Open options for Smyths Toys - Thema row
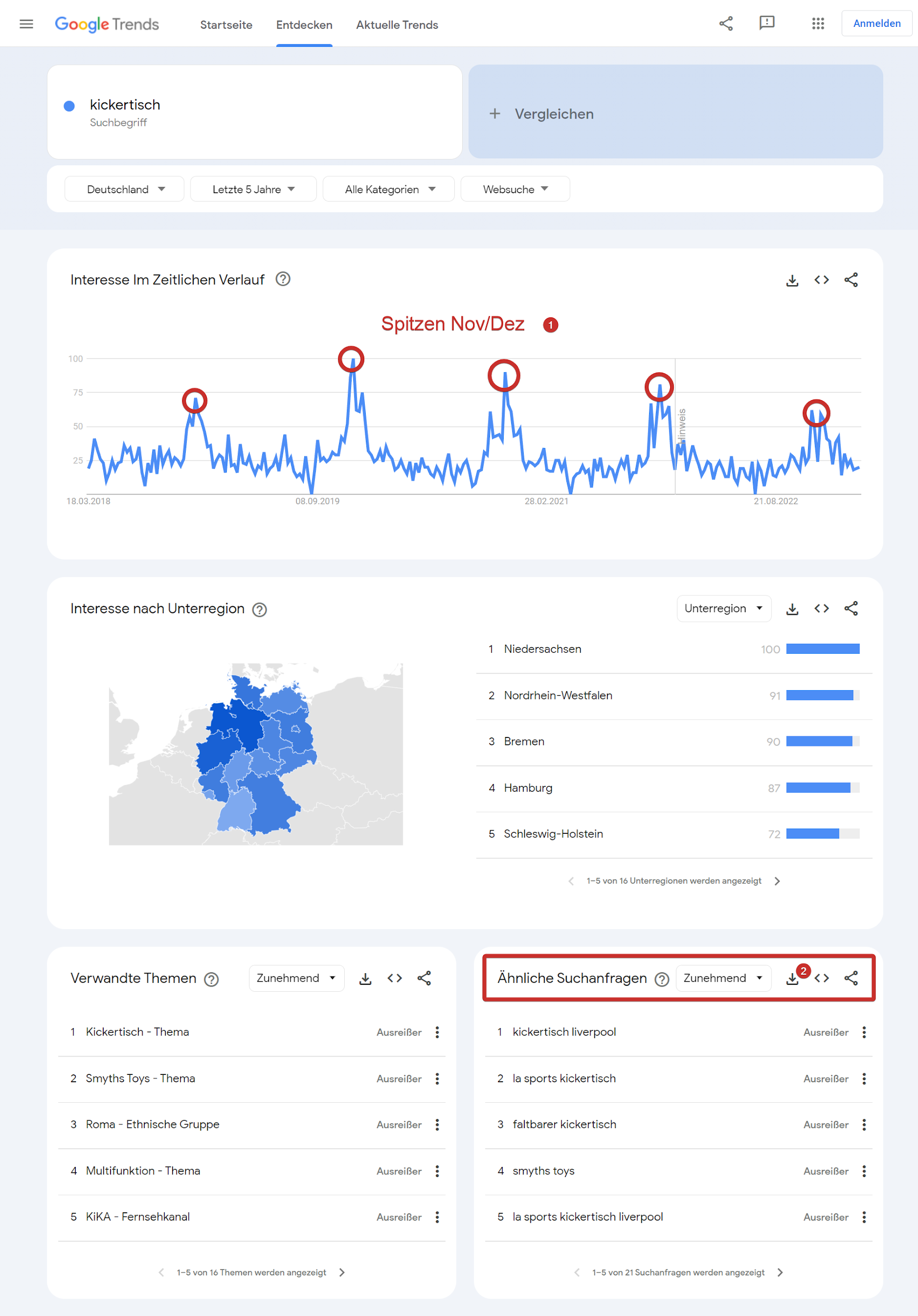This screenshot has width=918, height=1316. (x=437, y=1078)
